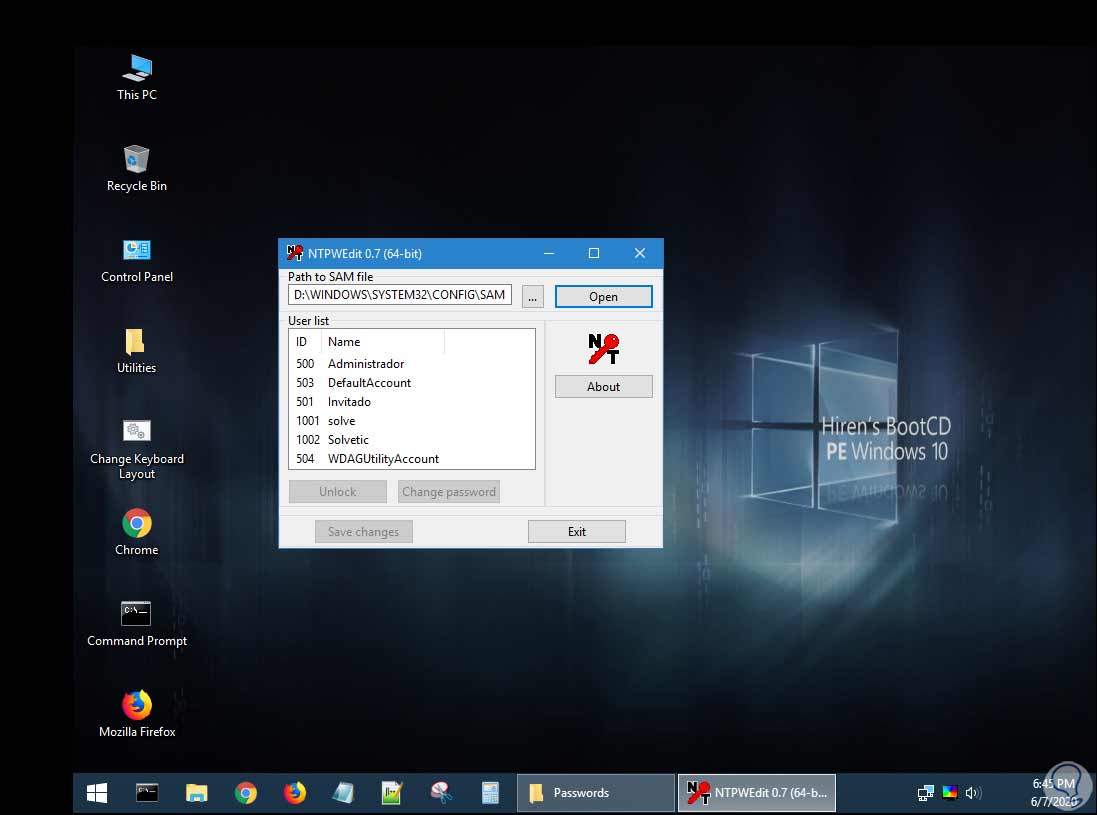Browse for SAM file with the ... button

click(x=532, y=296)
